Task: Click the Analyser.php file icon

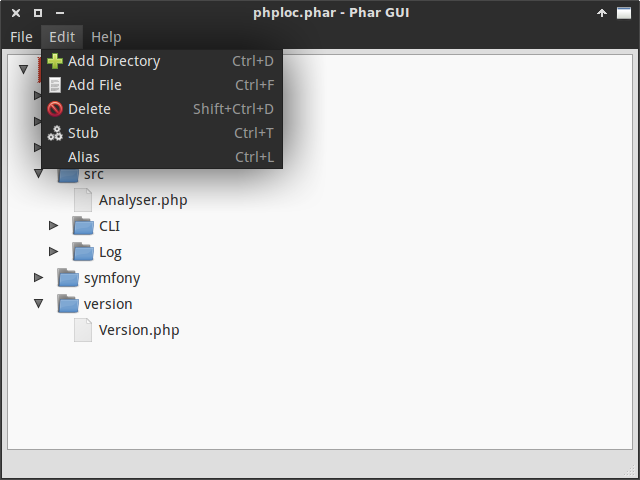Action: pyautogui.click(x=83, y=200)
